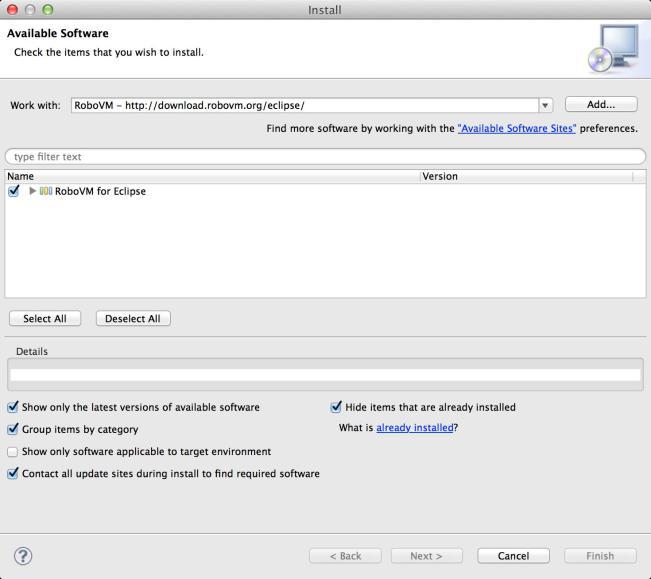
Task: Select the RoboVM for Eclipse row text
Action: pos(100,191)
